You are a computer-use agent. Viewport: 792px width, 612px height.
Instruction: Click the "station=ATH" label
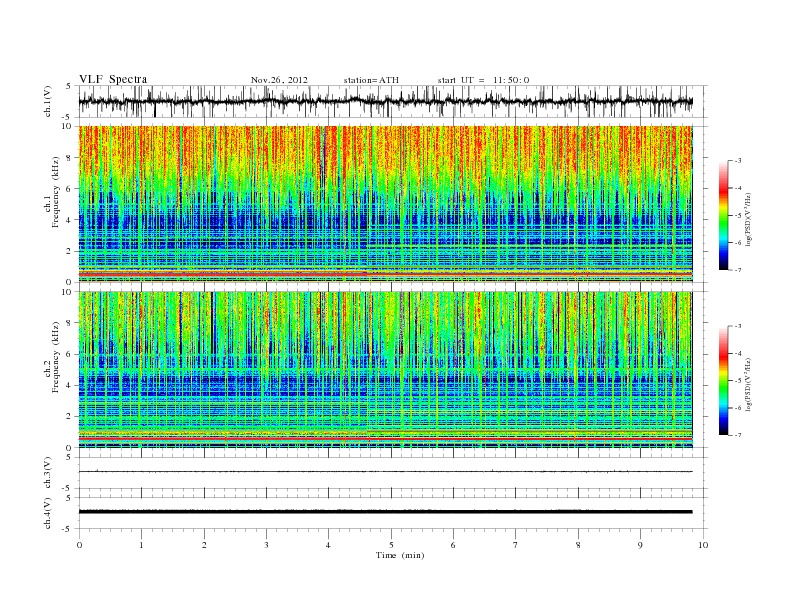(x=371, y=80)
